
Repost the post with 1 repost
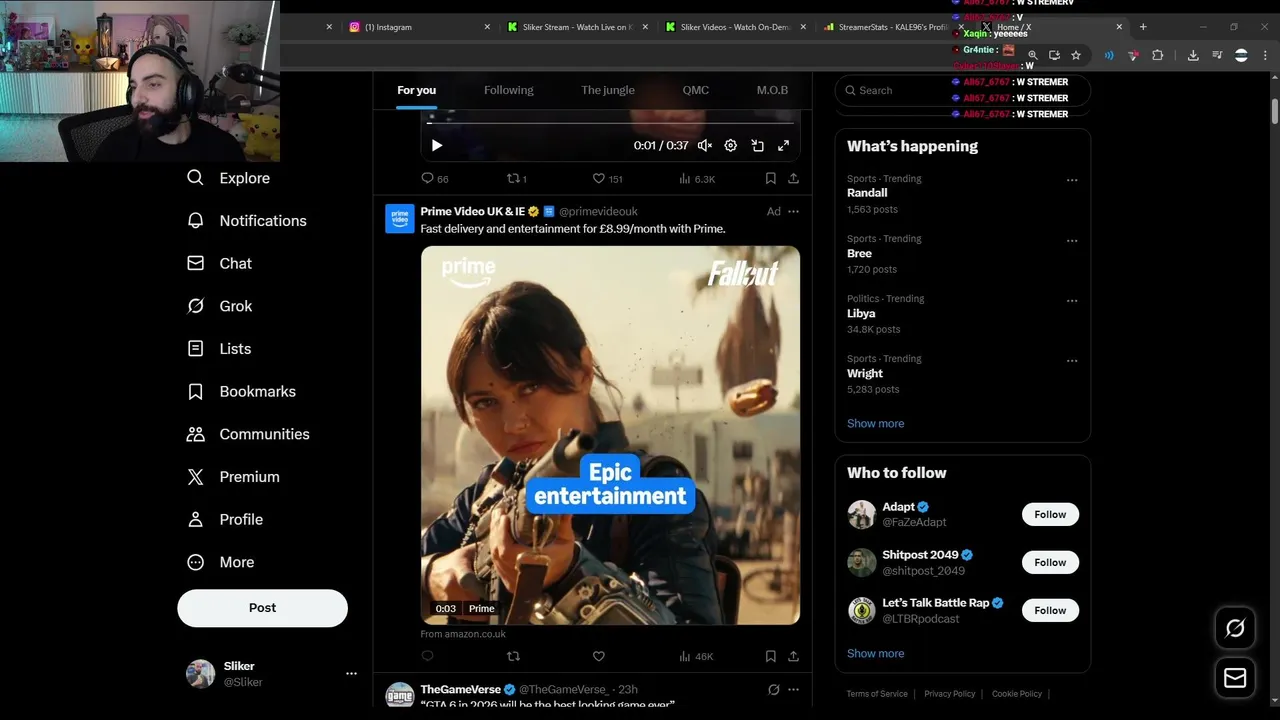pos(516,179)
